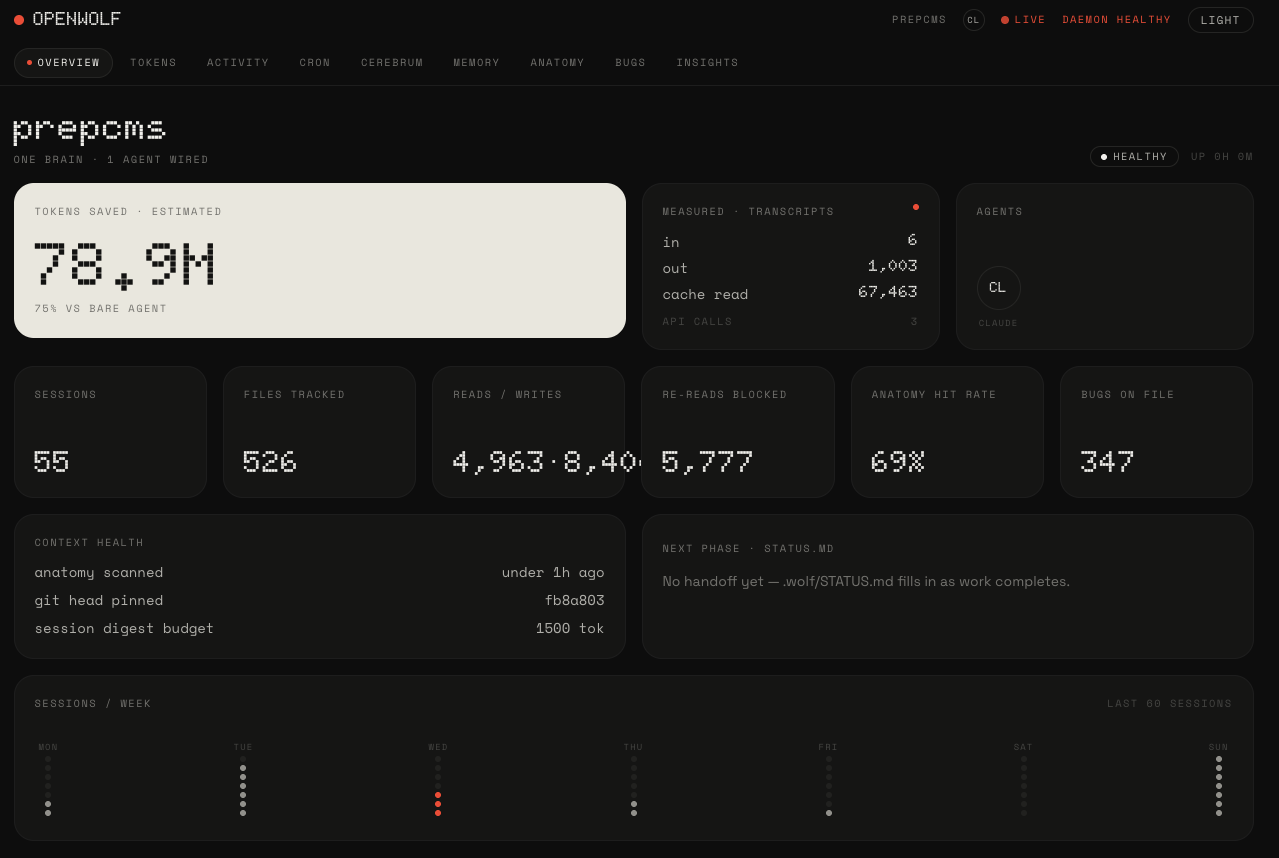The width and height of the screenshot is (1279, 858).
Task: Click the Re-reads Blocked 5,777 value
Action: pyautogui.click(x=707, y=462)
